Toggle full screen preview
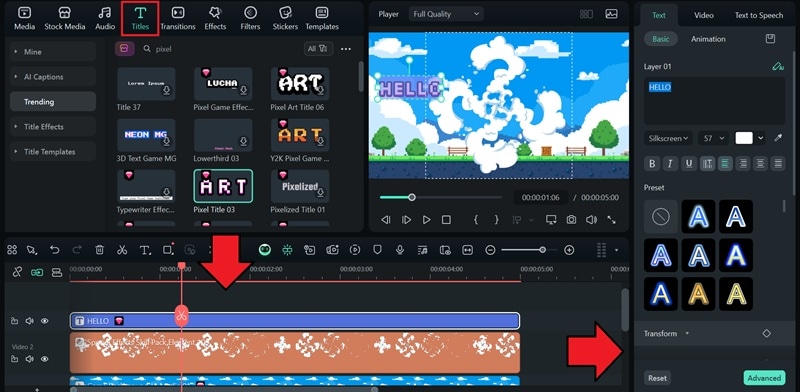800x392 pixels. click(x=611, y=220)
